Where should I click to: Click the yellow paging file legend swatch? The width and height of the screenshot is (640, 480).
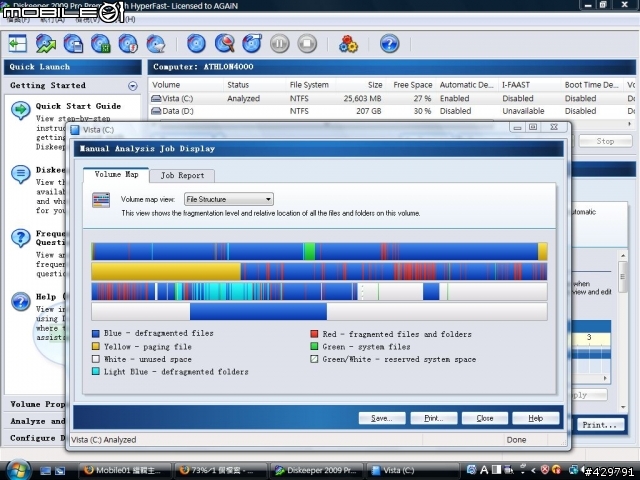[x=96, y=347]
